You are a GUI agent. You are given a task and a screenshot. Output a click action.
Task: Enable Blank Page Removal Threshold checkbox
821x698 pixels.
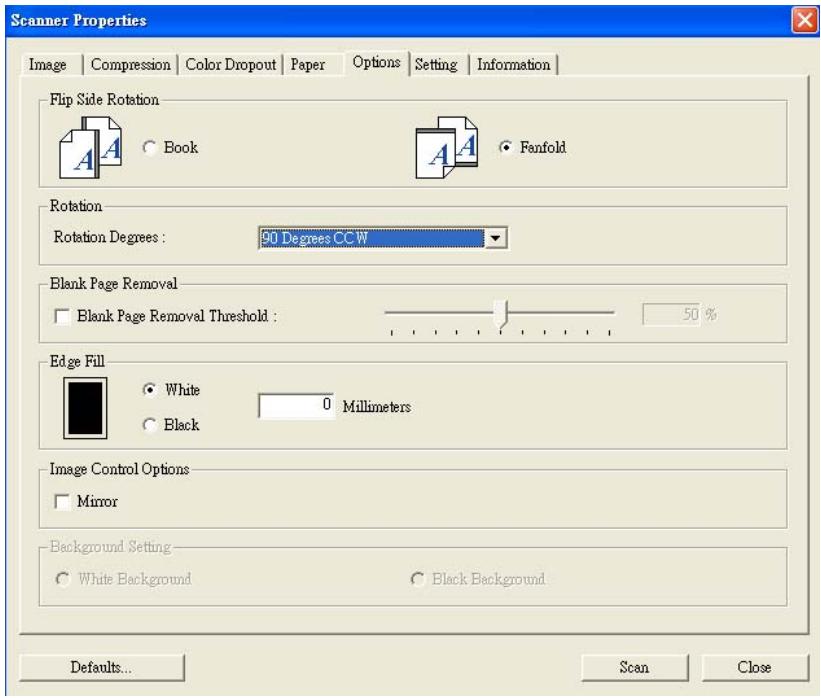[x=62, y=316]
